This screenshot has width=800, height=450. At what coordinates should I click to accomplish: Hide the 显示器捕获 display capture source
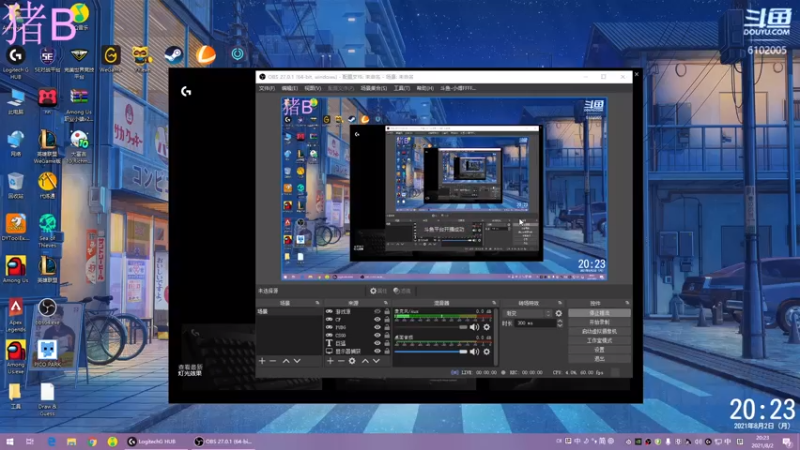(378, 351)
